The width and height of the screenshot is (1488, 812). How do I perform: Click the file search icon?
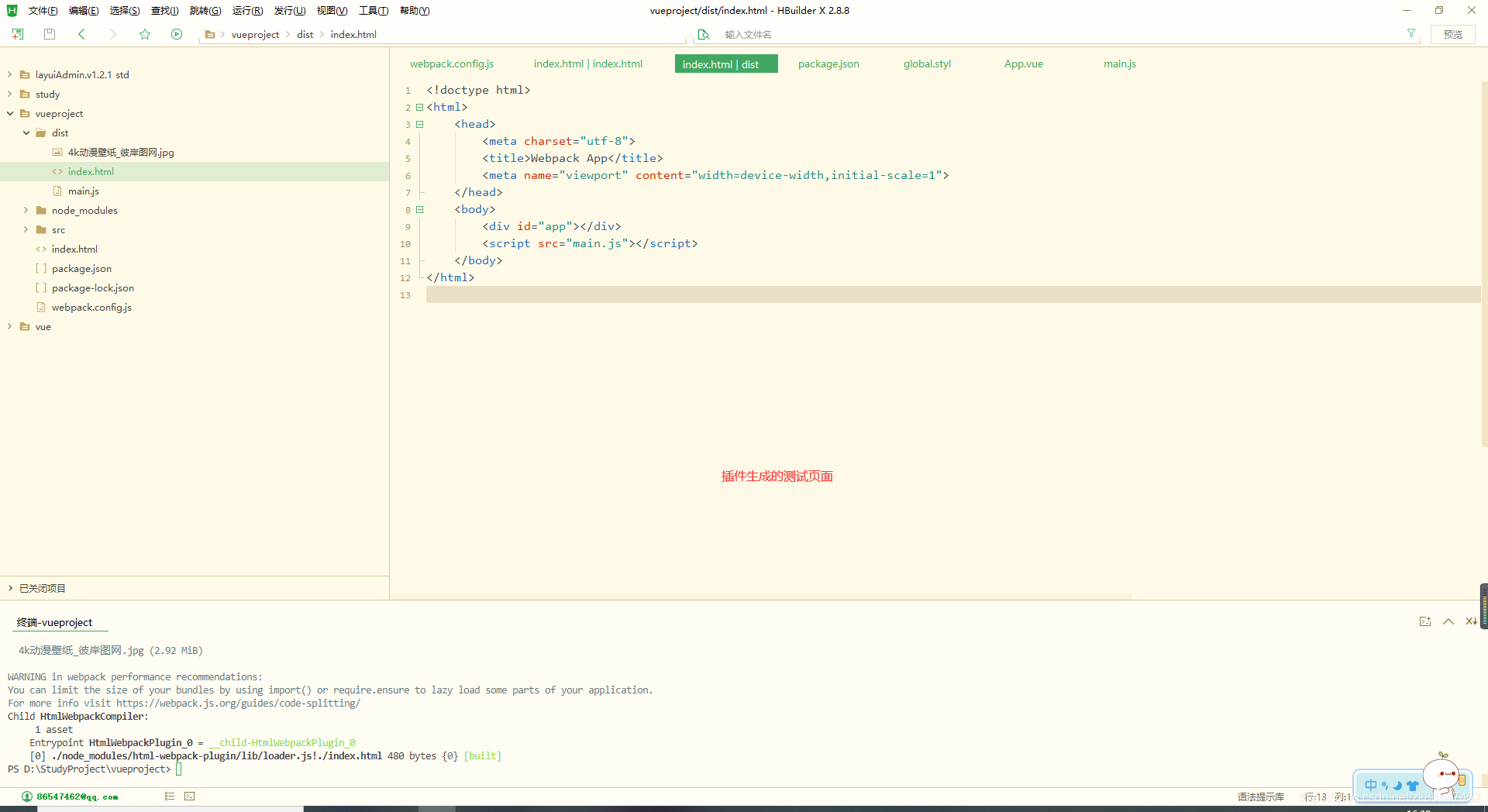[x=704, y=34]
